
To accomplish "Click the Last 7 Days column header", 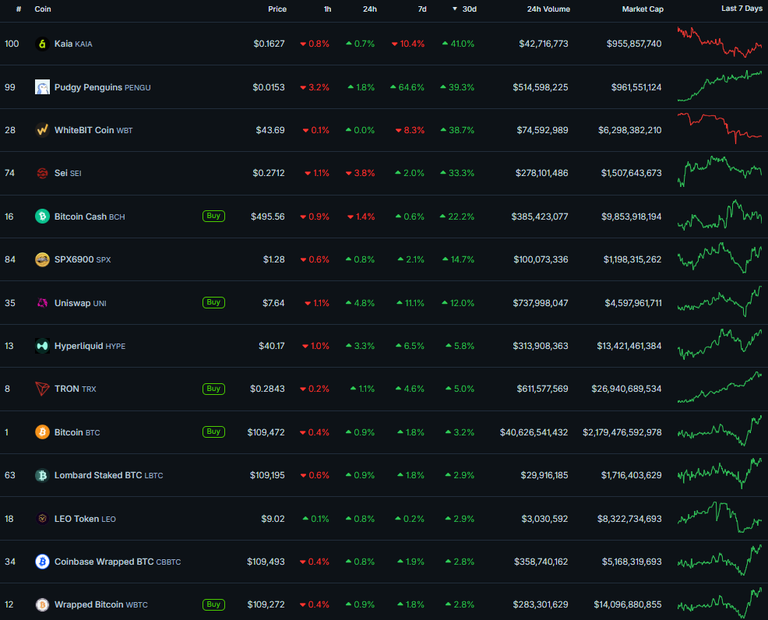I will point(742,9).
